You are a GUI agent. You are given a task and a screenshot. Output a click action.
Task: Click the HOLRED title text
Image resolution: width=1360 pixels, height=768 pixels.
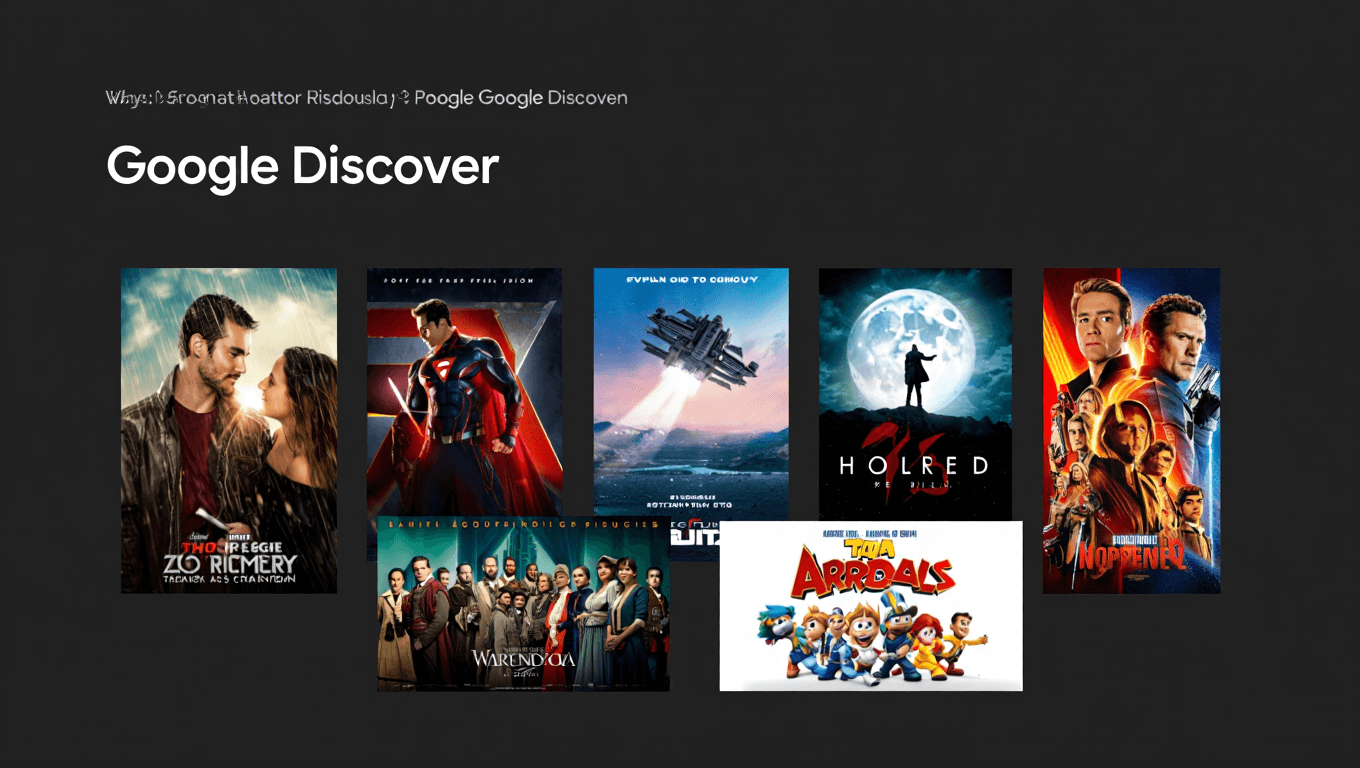pos(914,466)
